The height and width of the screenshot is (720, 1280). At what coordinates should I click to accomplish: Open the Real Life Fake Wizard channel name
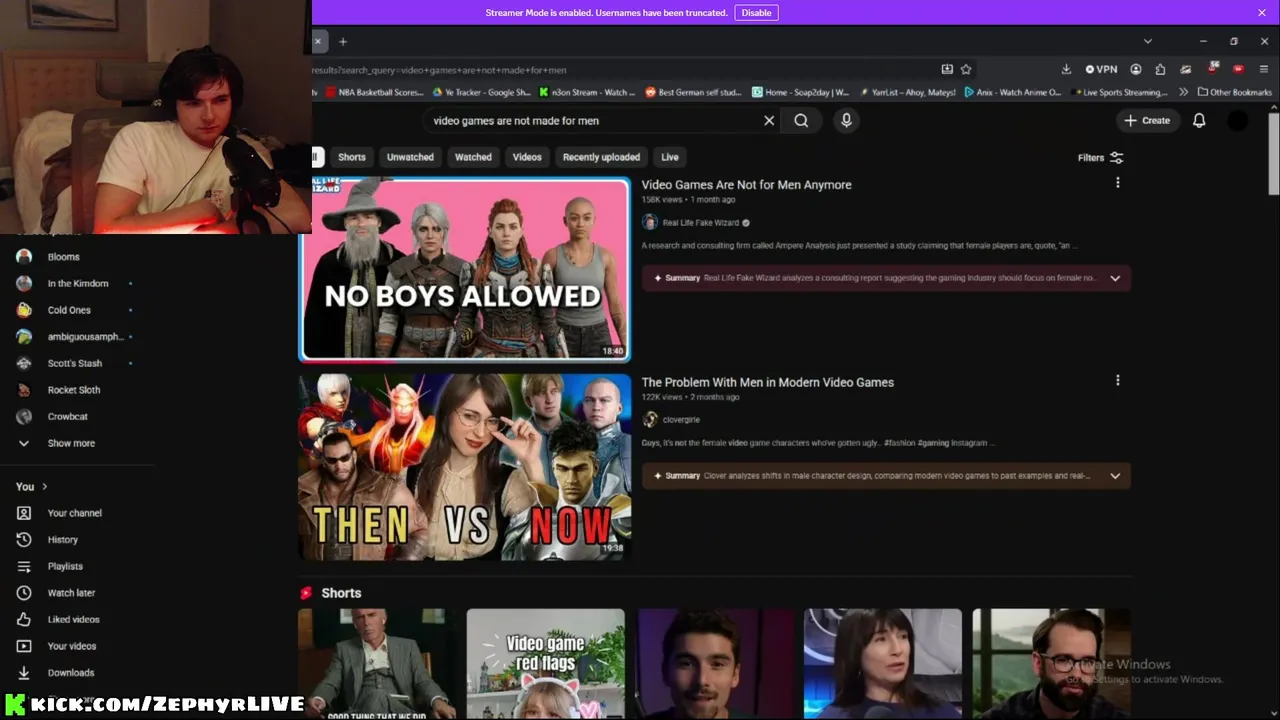[700, 223]
